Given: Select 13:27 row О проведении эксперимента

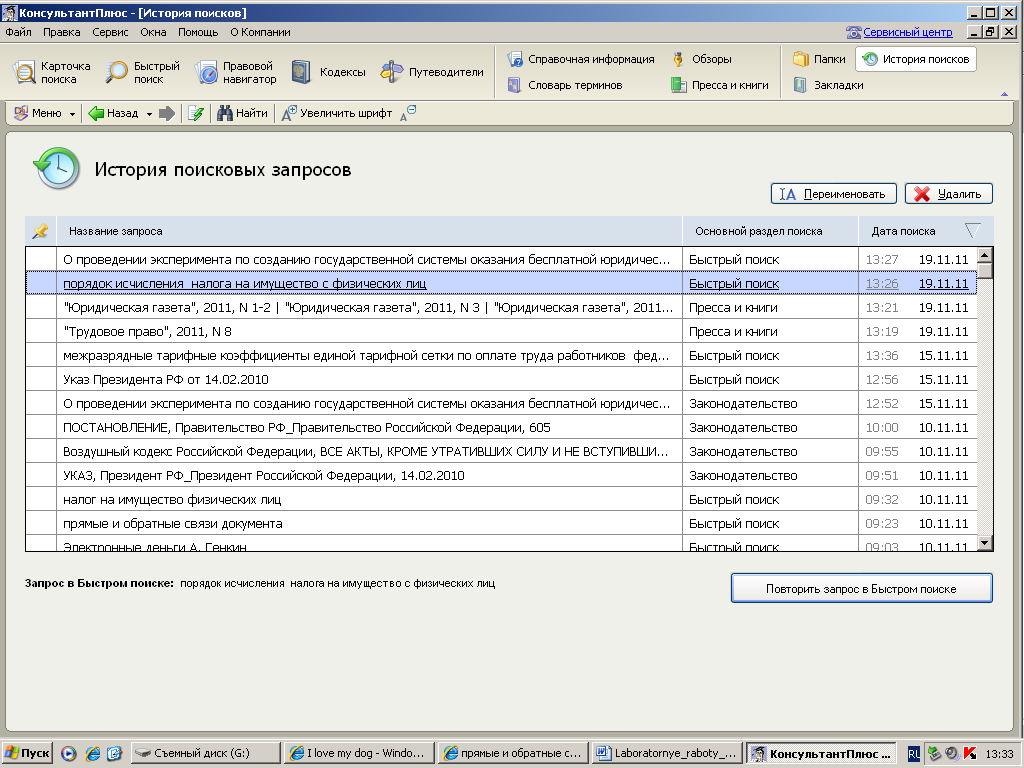Looking at the screenshot, I should pyautogui.click(x=501, y=259).
